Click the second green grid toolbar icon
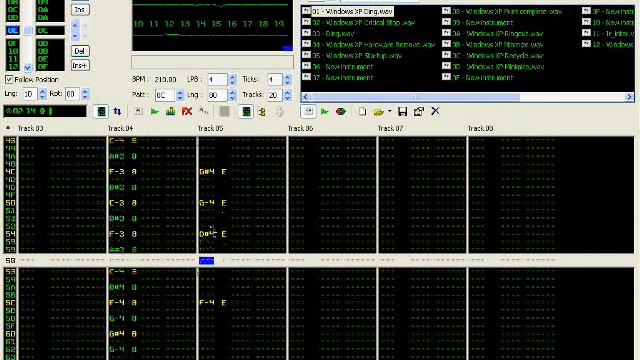Image resolution: width=640 pixels, height=360 pixels. click(x=246, y=111)
